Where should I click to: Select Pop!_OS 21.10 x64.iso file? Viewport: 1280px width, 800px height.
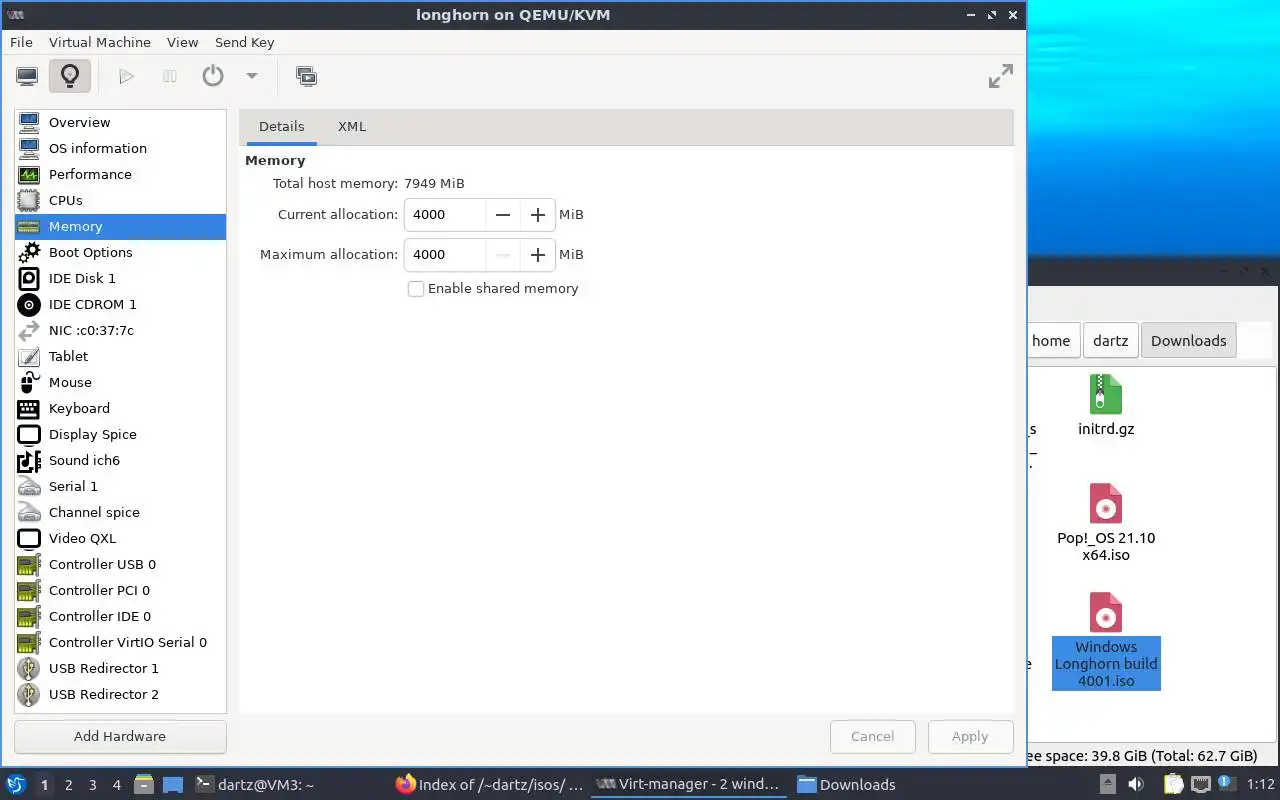click(1106, 522)
